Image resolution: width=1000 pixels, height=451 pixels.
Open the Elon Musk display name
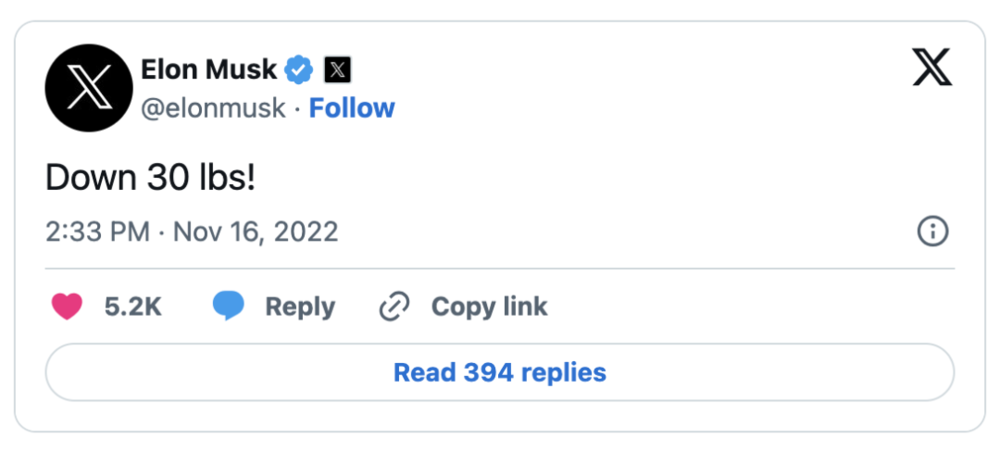209,70
